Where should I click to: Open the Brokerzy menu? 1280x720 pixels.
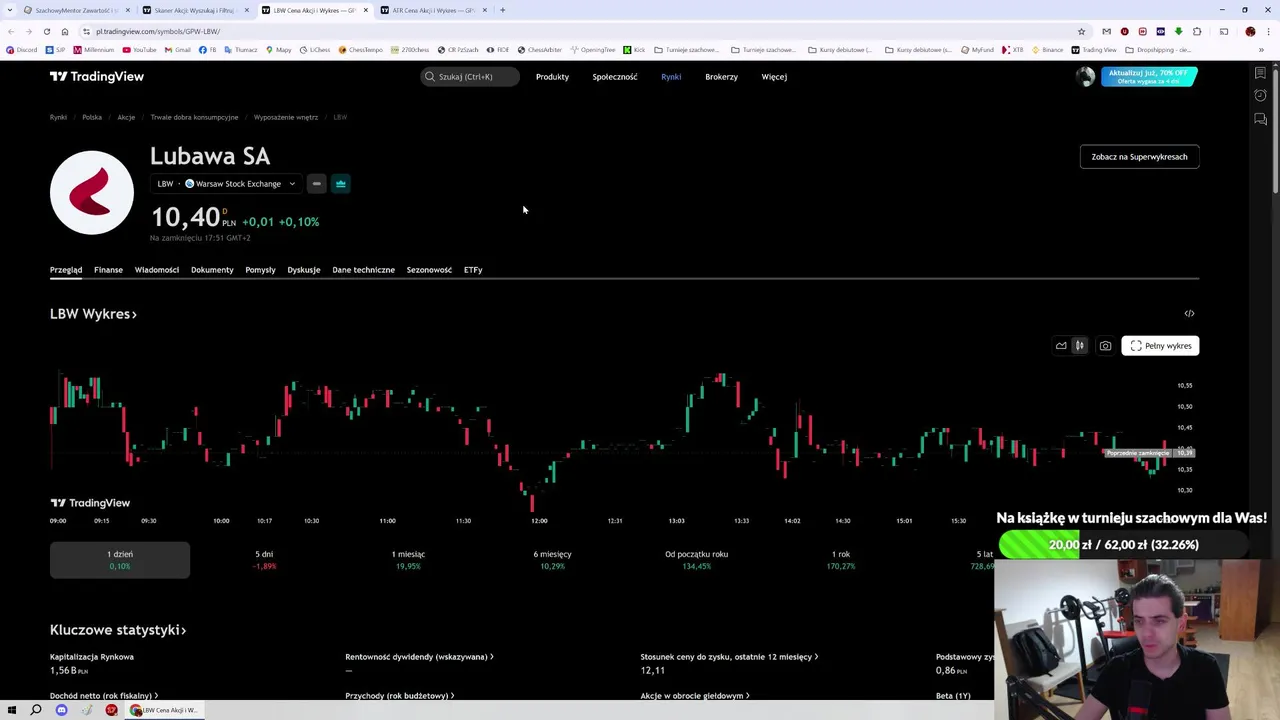point(721,76)
